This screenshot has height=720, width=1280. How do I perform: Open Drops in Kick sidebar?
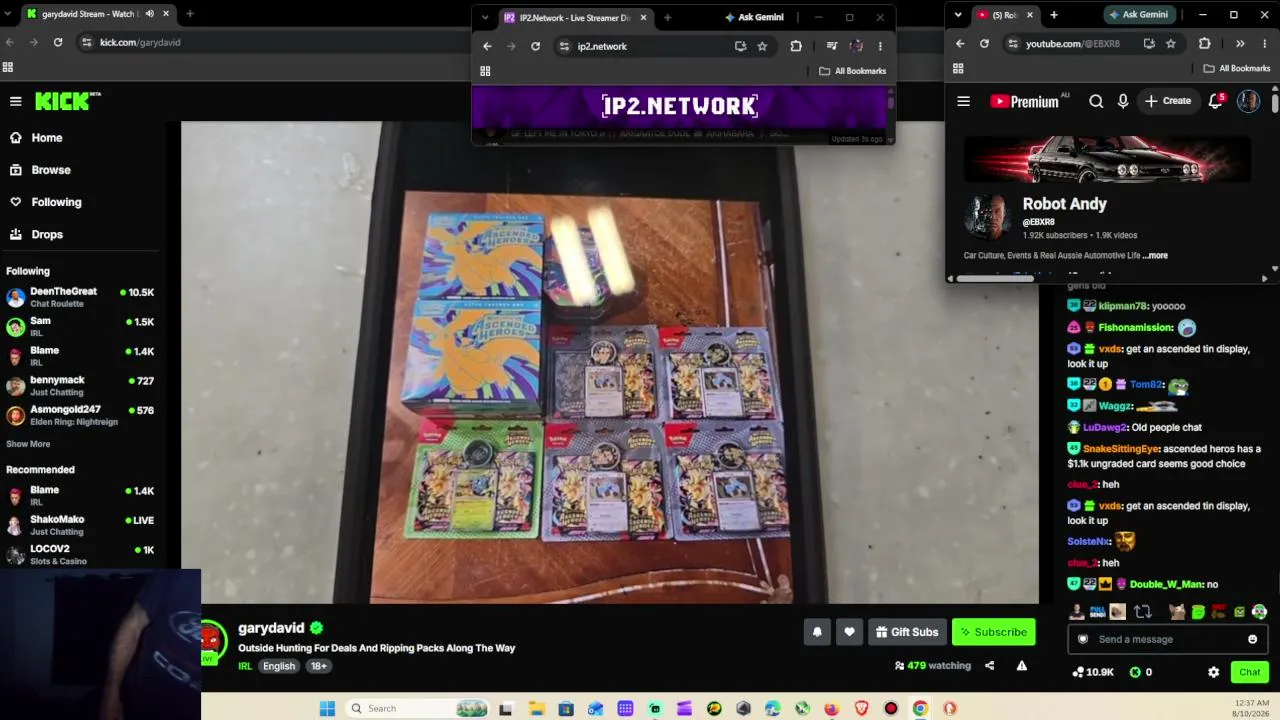(x=37, y=234)
